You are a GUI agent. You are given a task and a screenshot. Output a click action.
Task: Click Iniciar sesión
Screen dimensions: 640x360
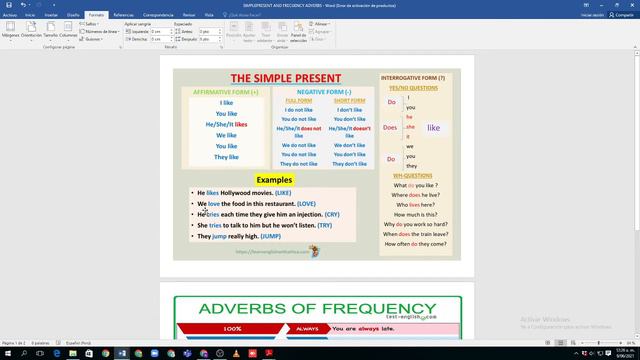click(592, 15)
